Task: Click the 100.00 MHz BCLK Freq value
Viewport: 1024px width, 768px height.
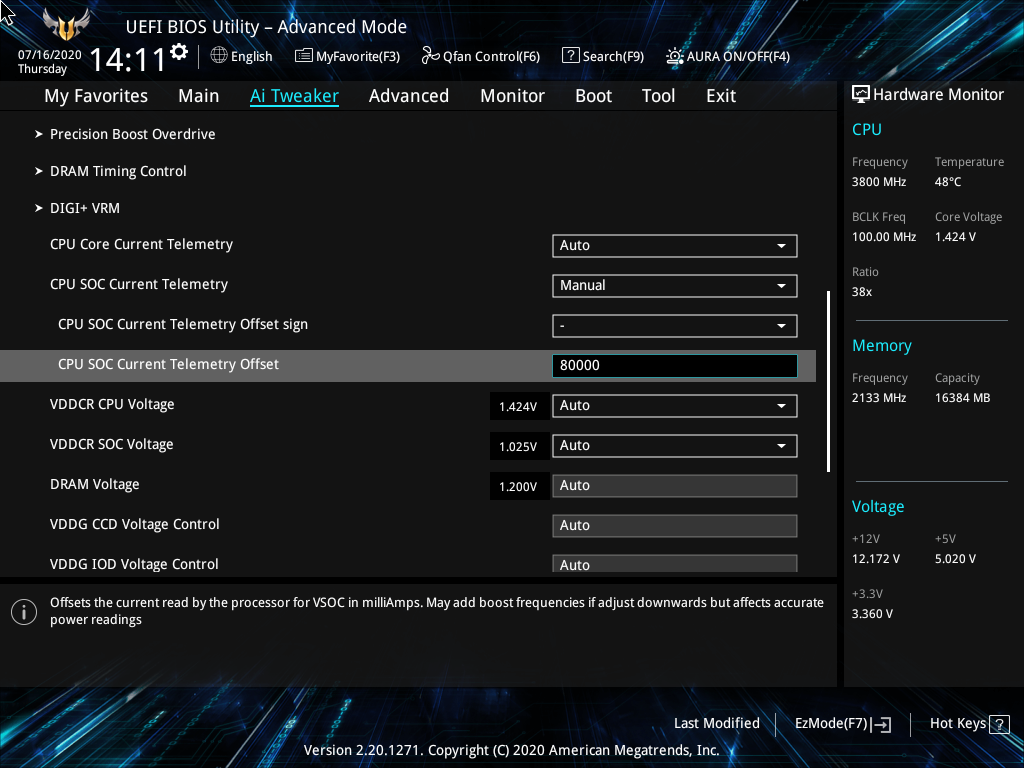Action: [884, 237]
